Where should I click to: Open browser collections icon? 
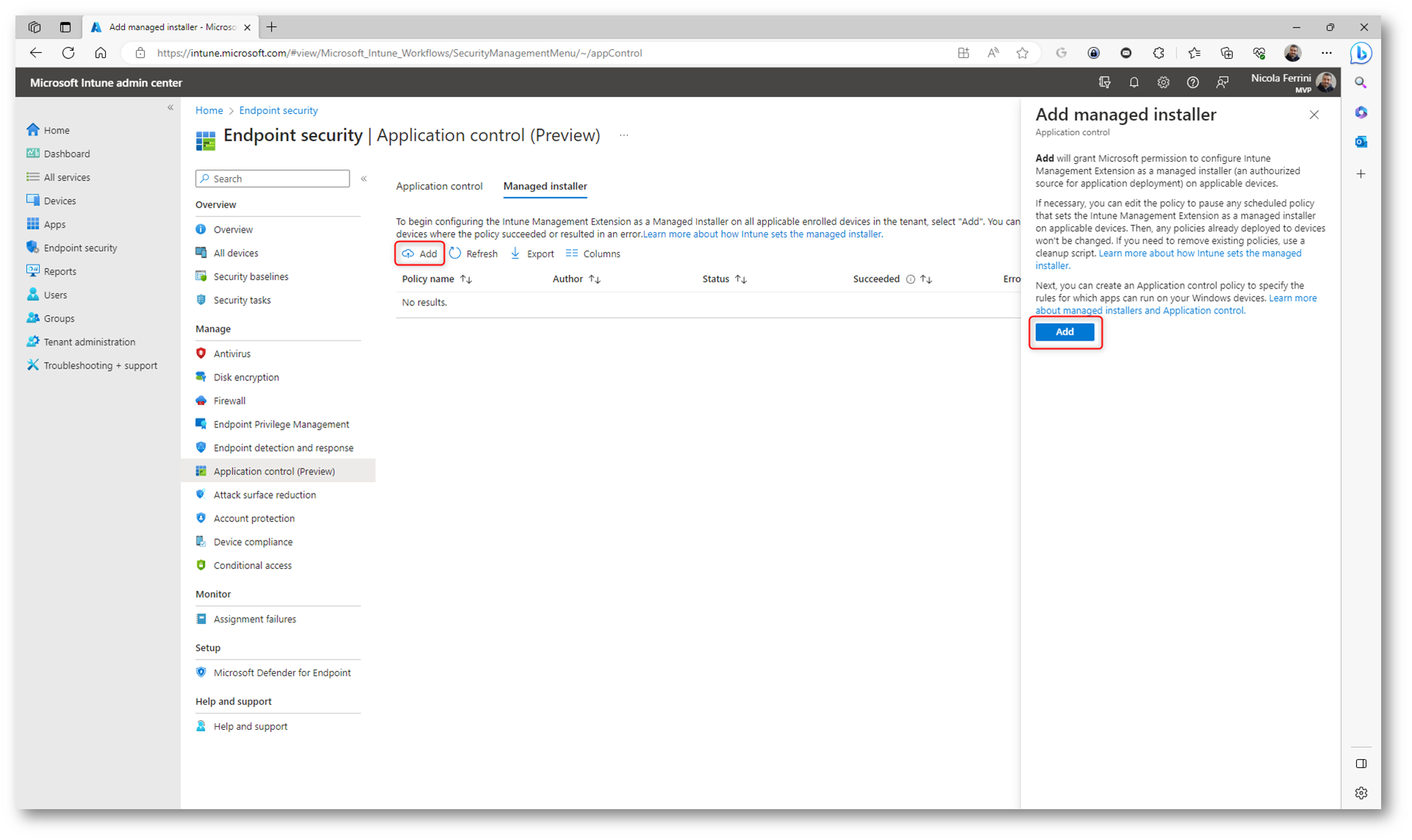(x=1226, y=53)
